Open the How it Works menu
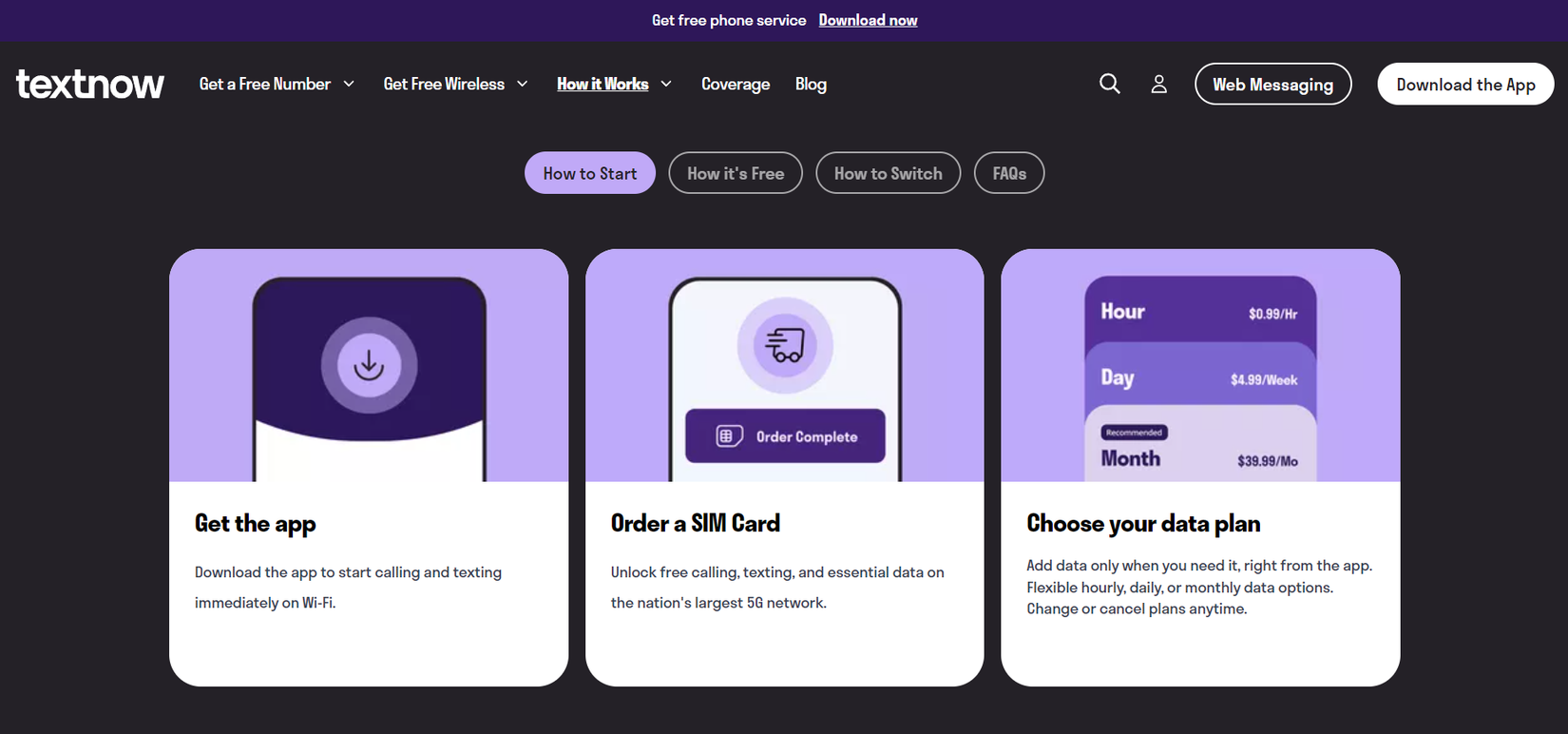1568x734 pixels. tap(602, 84)
